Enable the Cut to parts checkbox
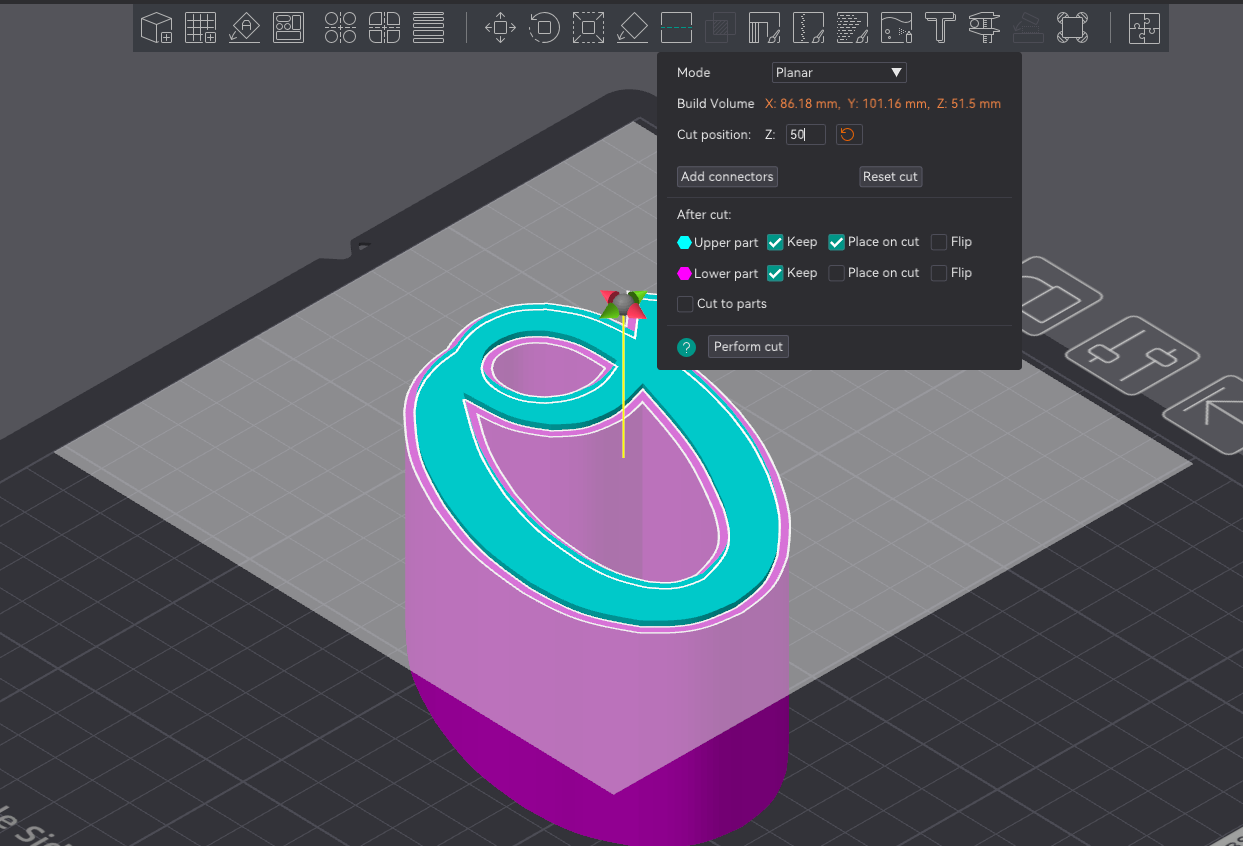Screen dimensions: 1243x846 click(x=685, y=304)
